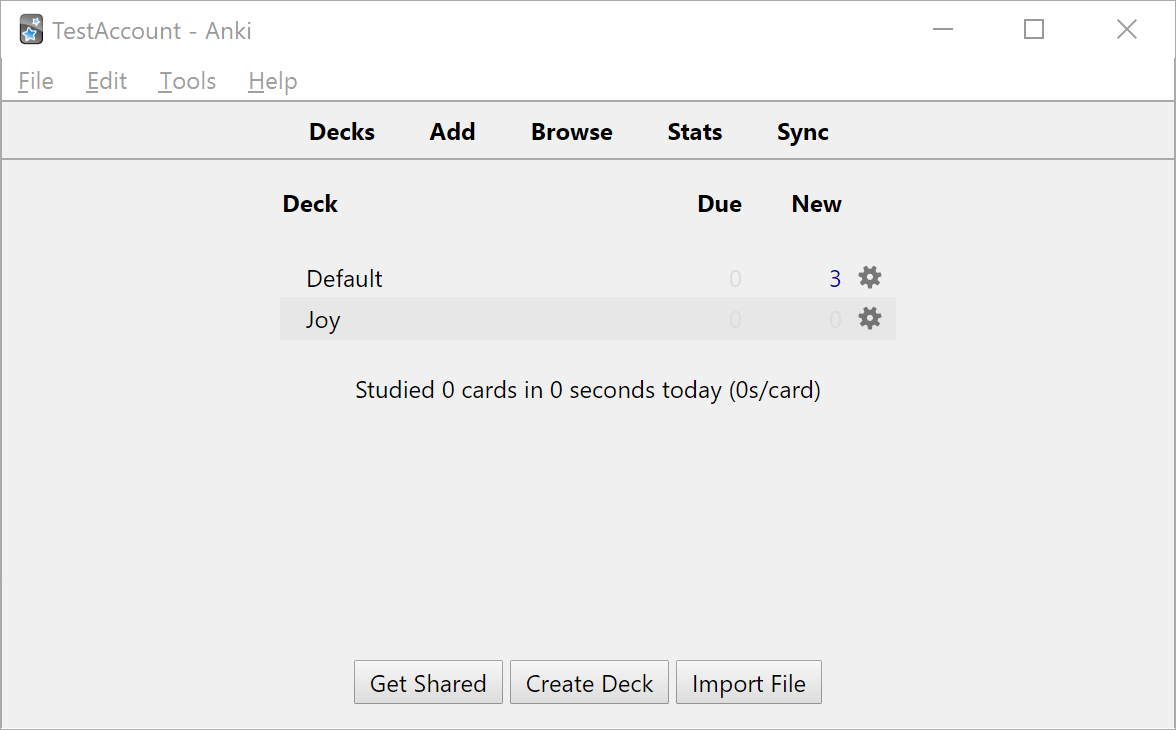This screenshot has height=730, width=1176.
Task: Import a file into Anki
Action: click(x=748, y=682)
